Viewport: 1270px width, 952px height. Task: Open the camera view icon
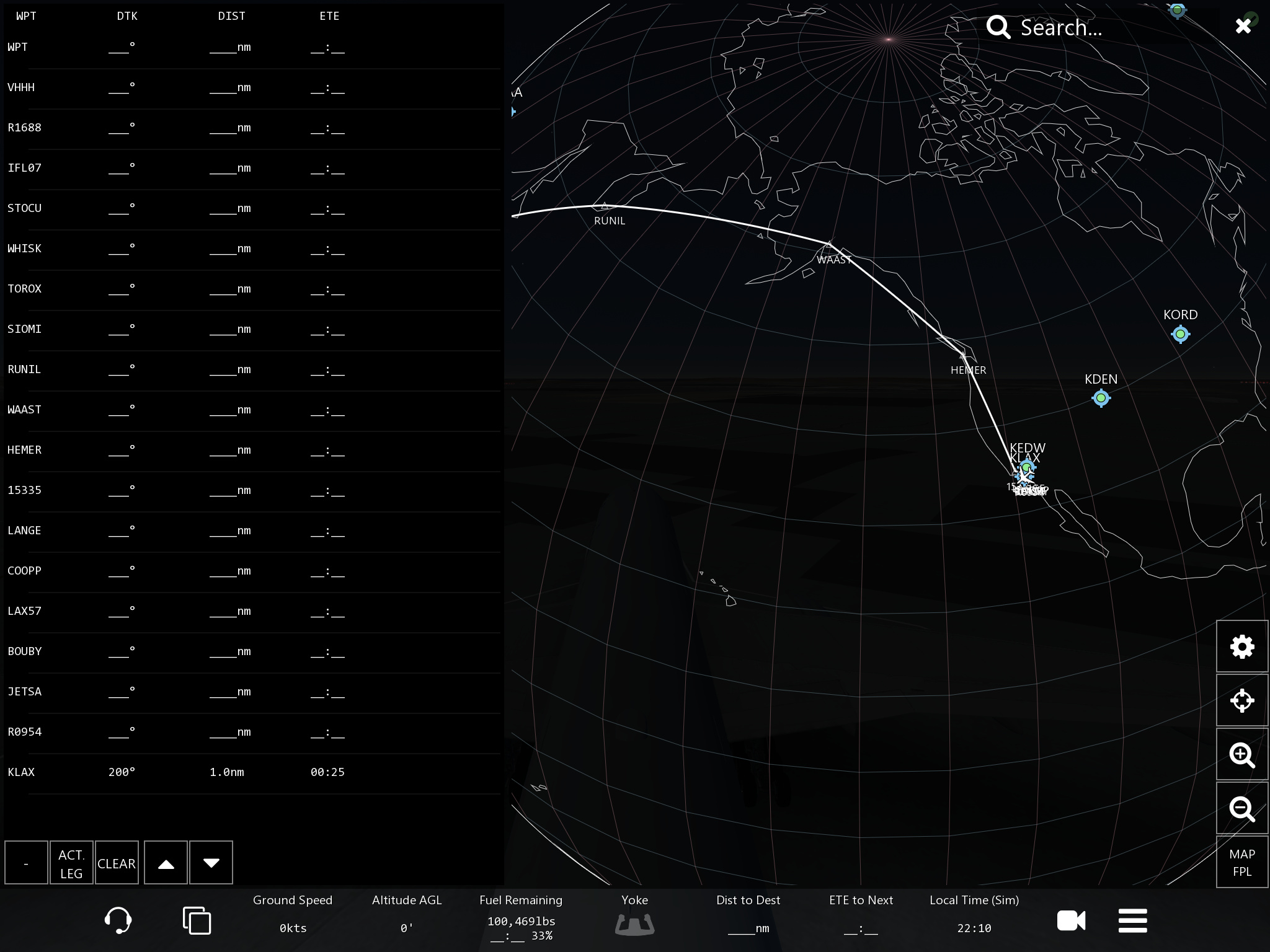pos(1071,920)
